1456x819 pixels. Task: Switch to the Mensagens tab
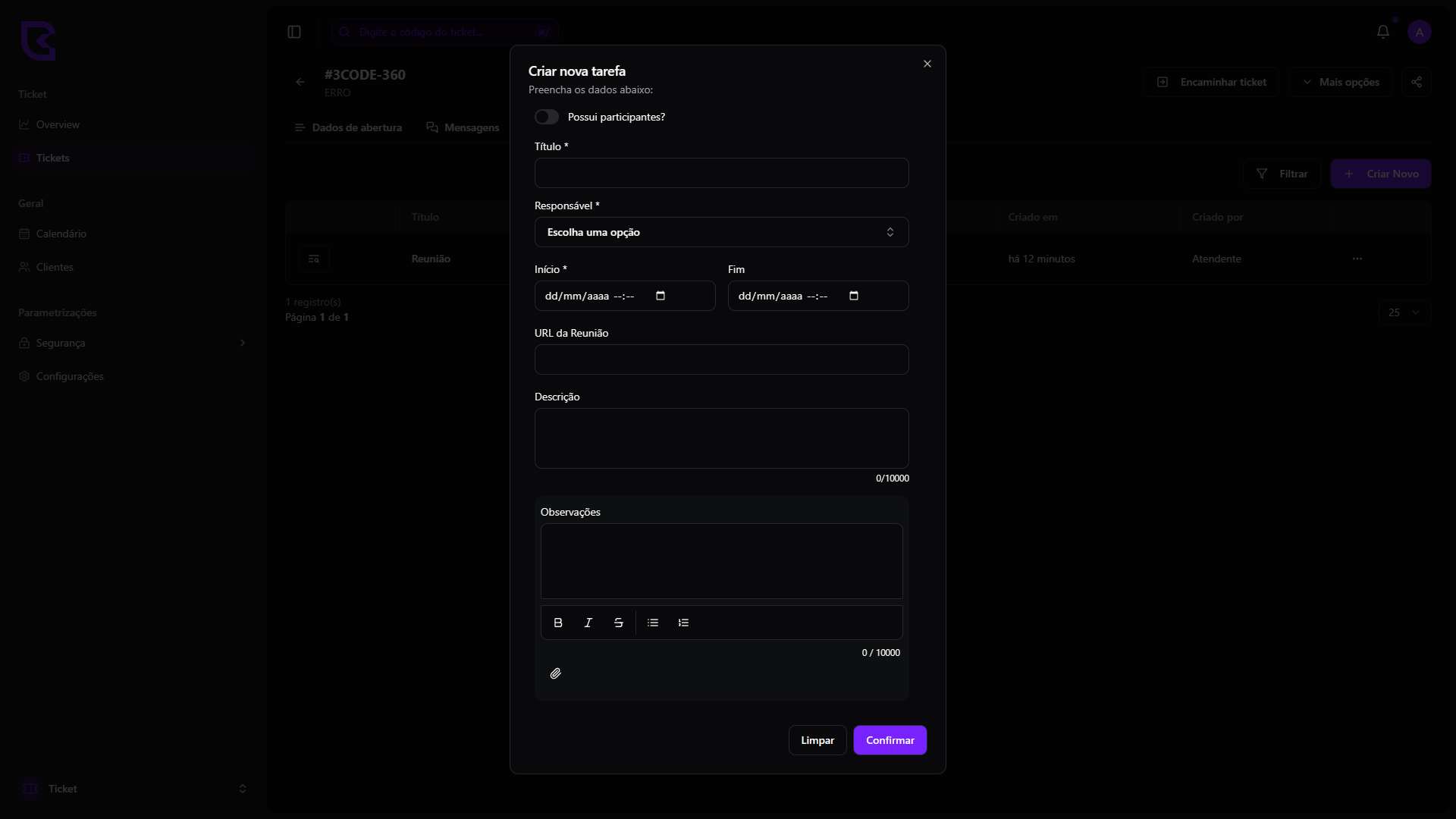pyautogui.click(x=463, y=127)
